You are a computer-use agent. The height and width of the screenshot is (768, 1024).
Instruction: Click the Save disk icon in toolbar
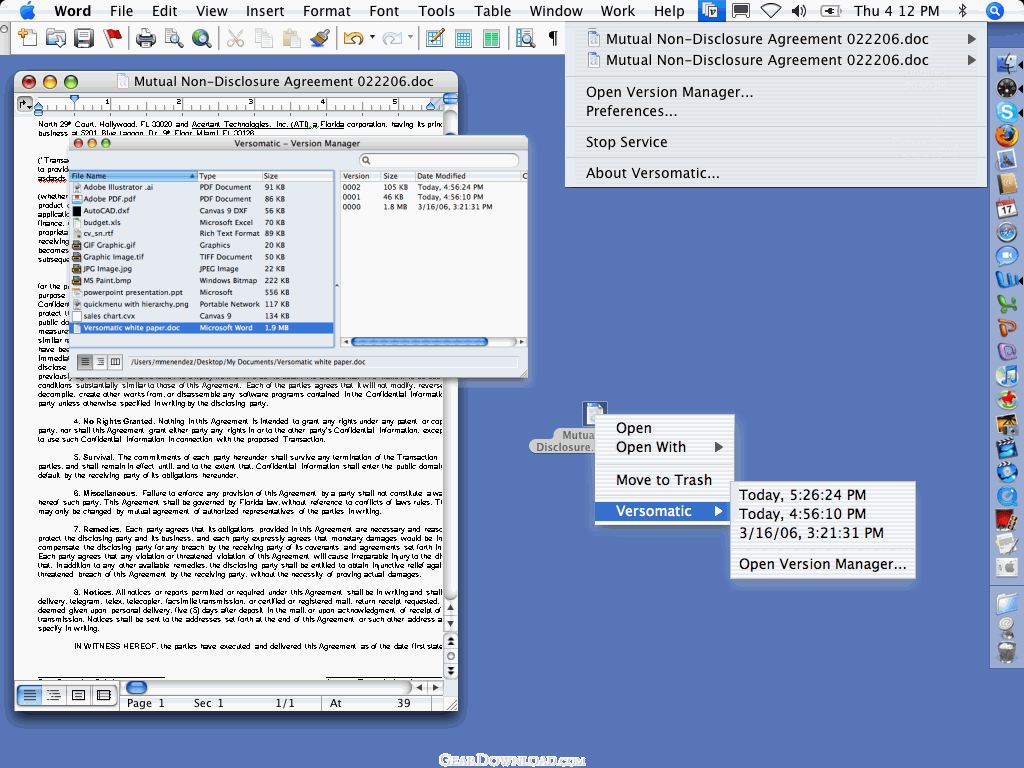(x=84, y=39)
